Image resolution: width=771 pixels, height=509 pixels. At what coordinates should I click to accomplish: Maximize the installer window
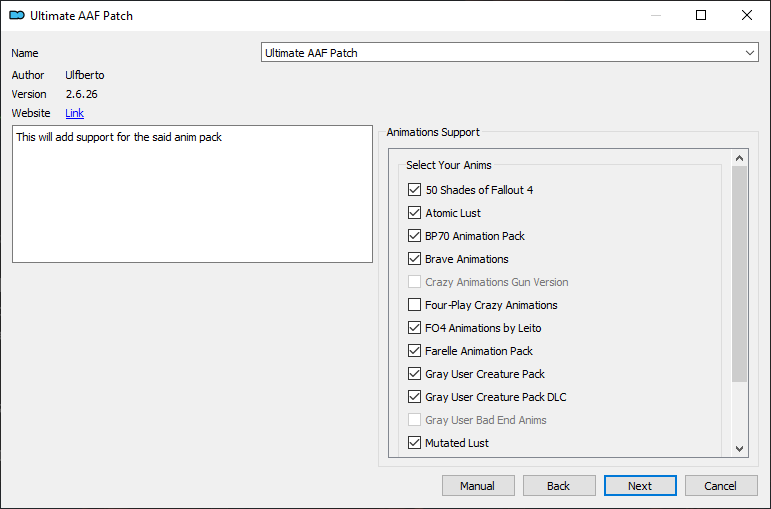click(701, 15)
